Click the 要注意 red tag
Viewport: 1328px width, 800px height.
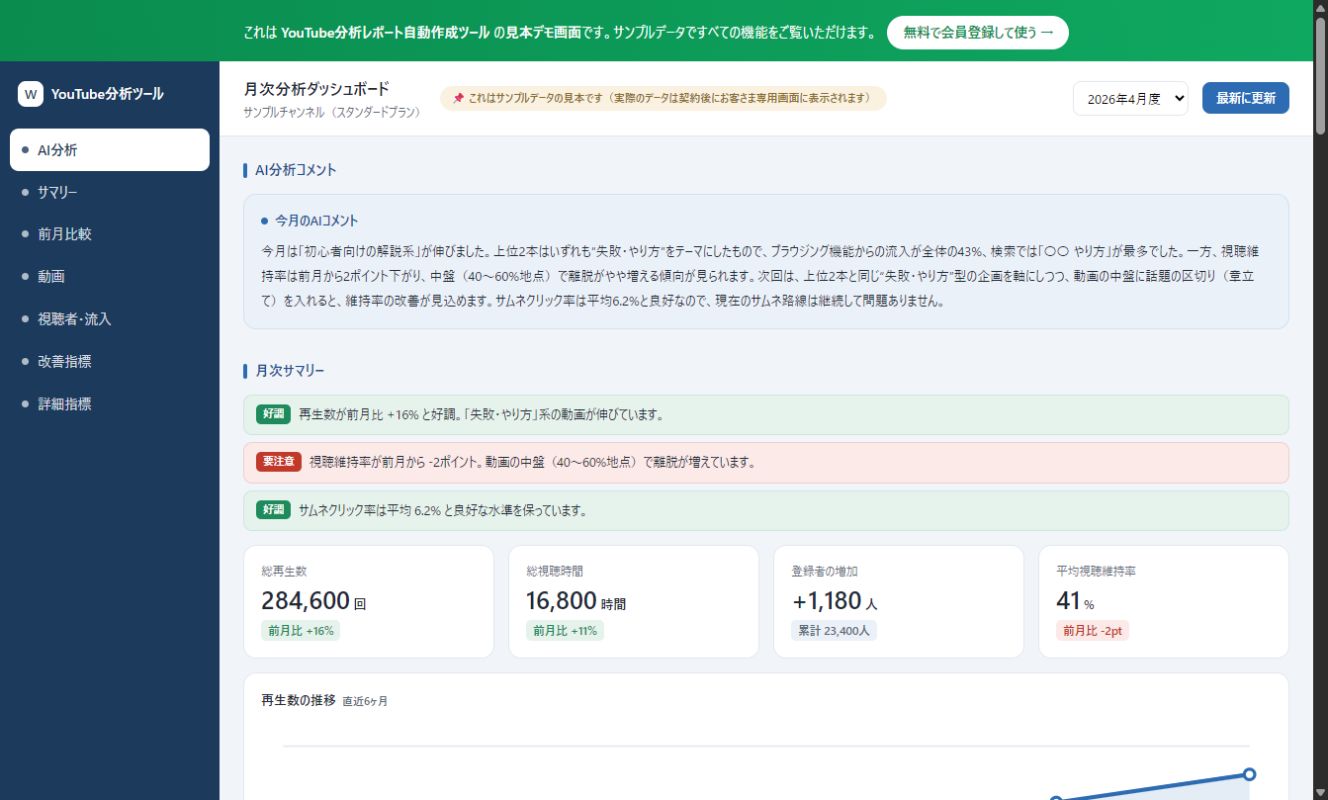coord(279,462)
